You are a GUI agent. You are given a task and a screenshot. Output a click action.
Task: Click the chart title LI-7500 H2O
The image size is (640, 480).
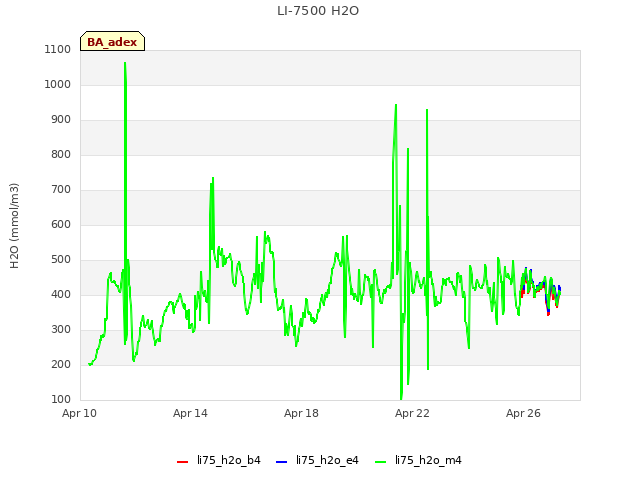[318, 11]
